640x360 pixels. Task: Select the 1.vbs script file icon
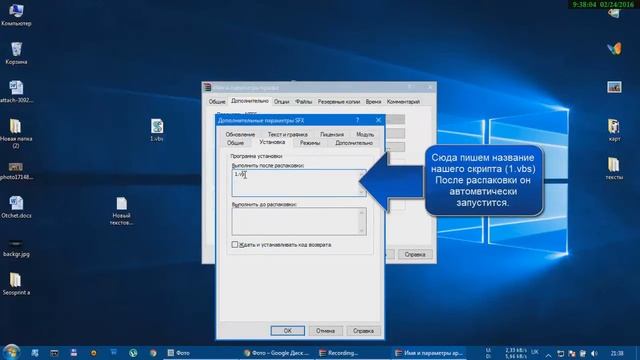(157, 130)
